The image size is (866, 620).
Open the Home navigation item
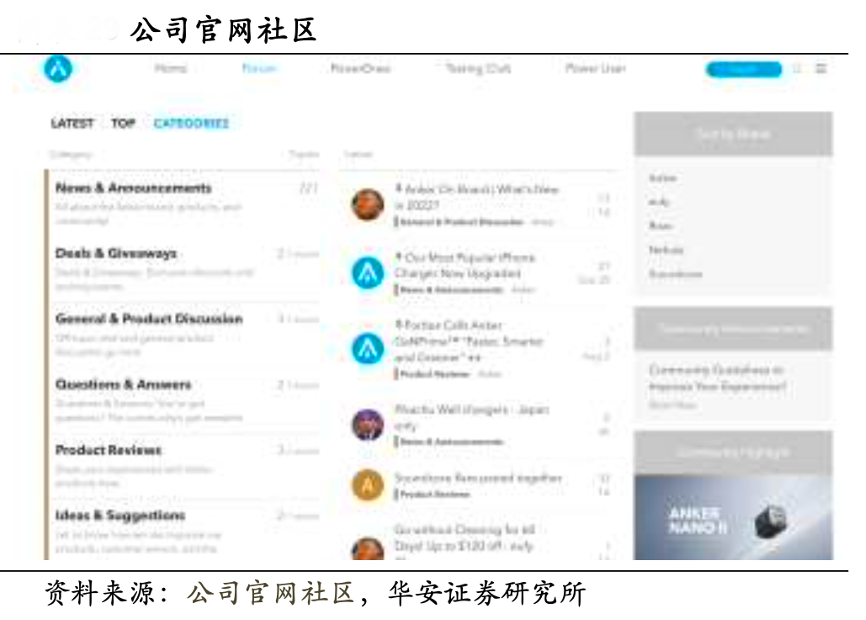(171, 69)
